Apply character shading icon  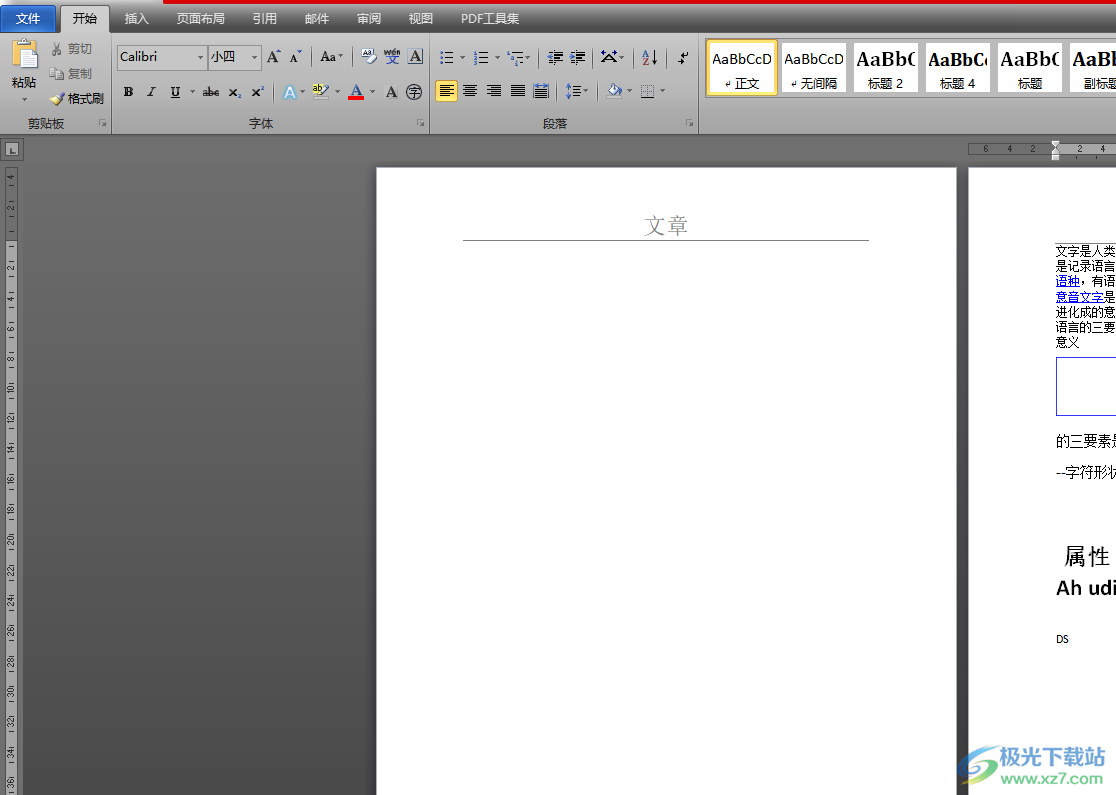391,92
